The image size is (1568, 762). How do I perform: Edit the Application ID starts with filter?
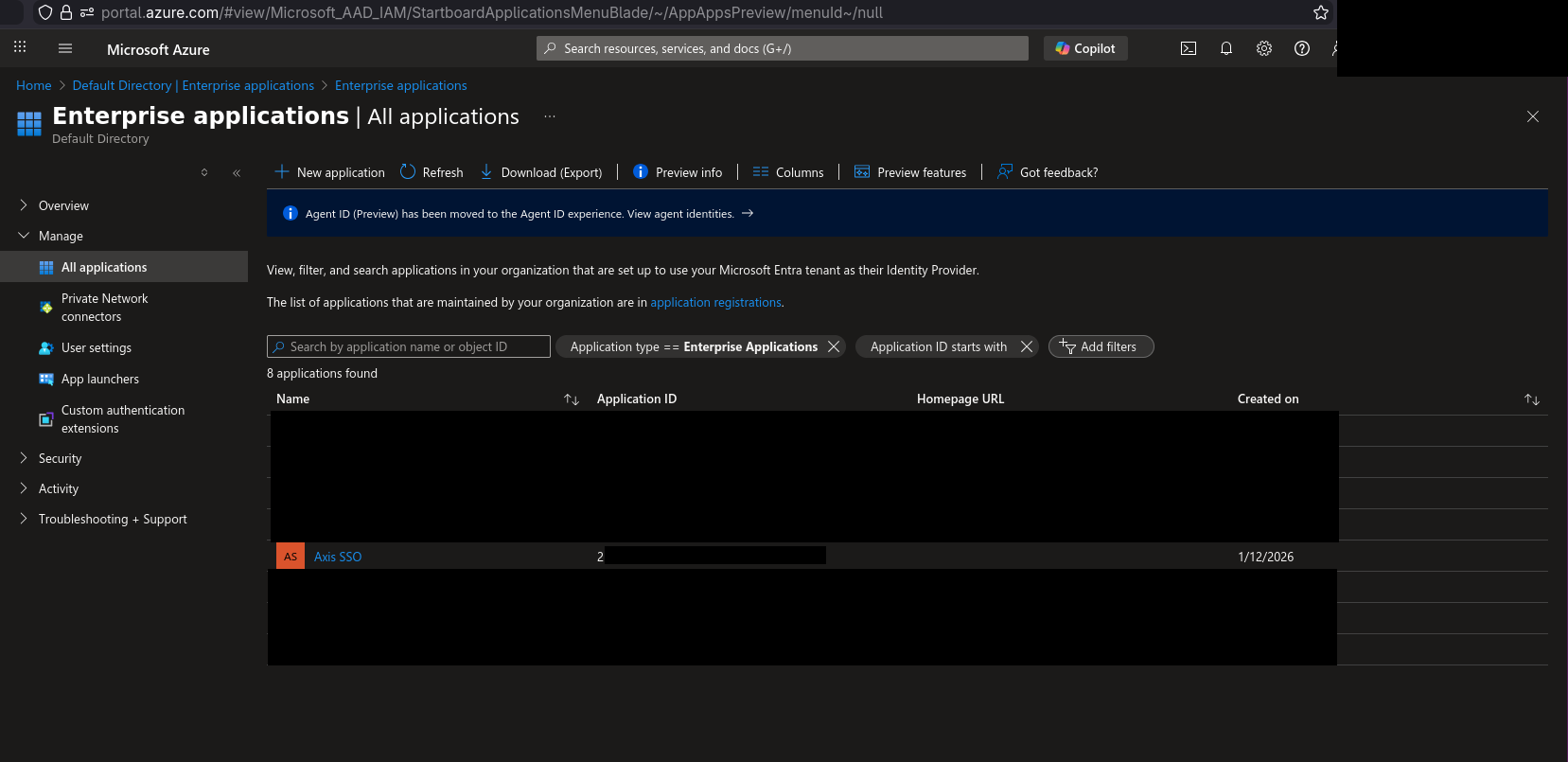pos(938,346)
